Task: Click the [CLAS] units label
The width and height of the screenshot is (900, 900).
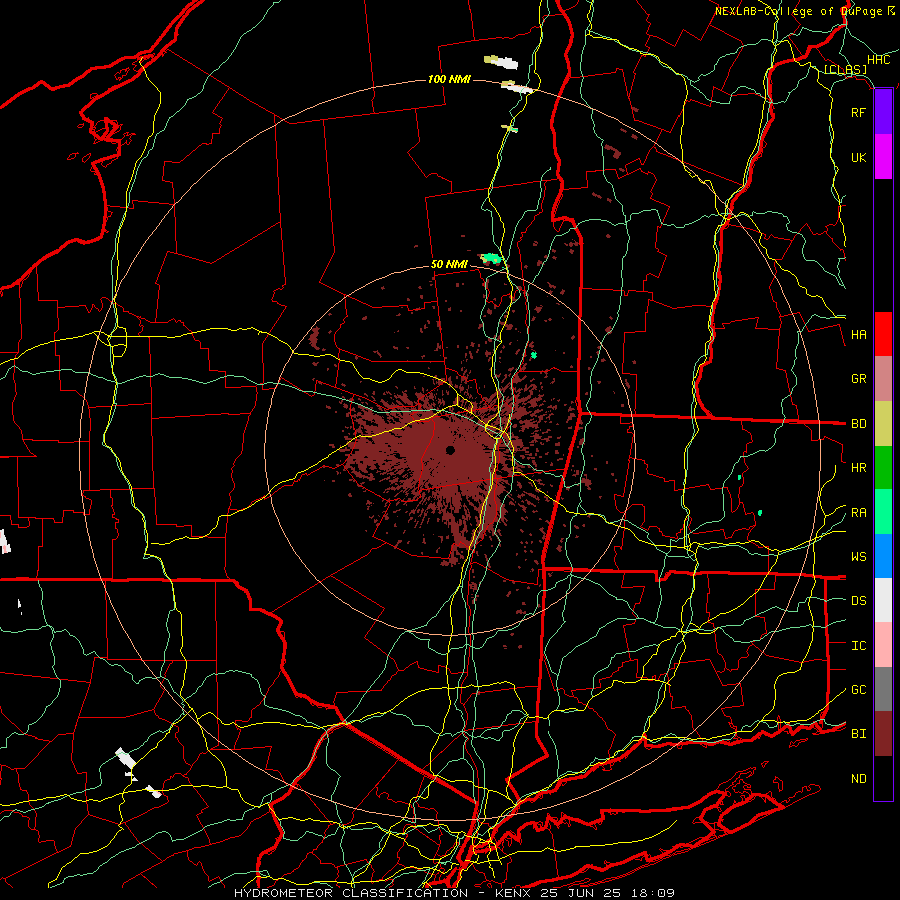Action: (x=845, y=70)
